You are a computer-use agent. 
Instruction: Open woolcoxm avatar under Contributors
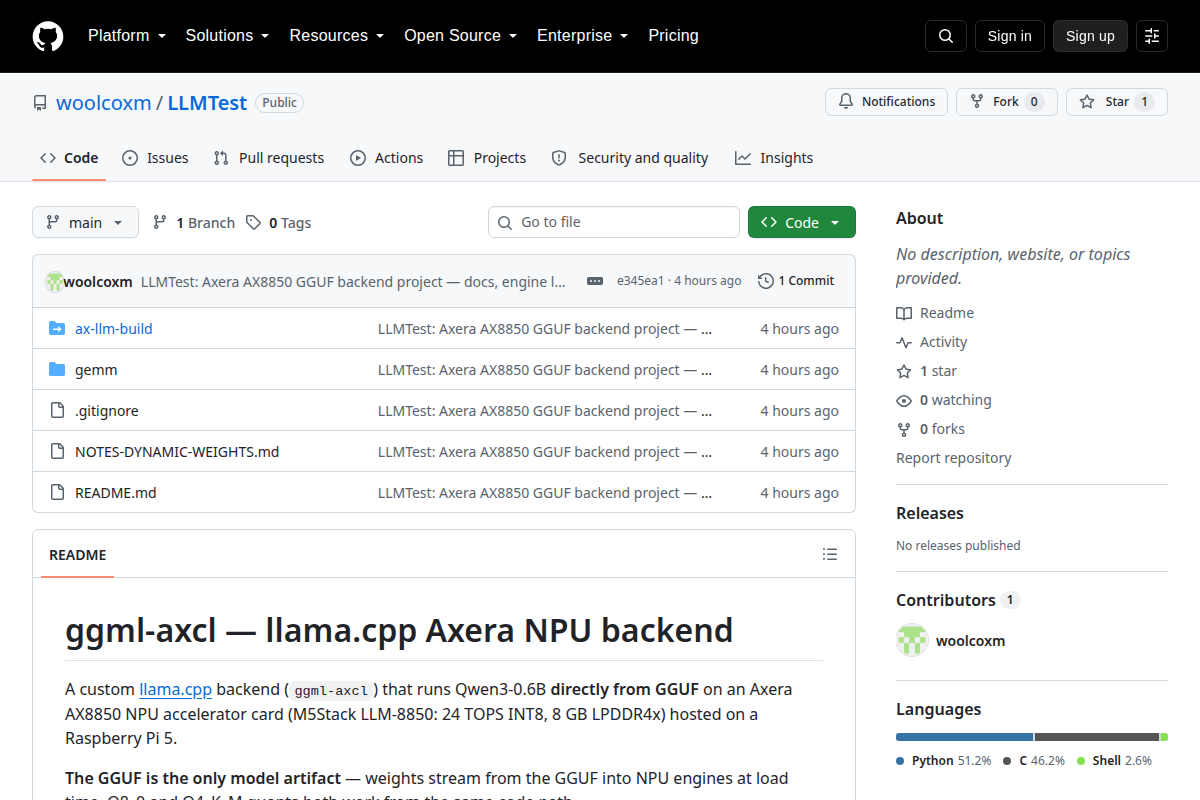pos(912,640)
